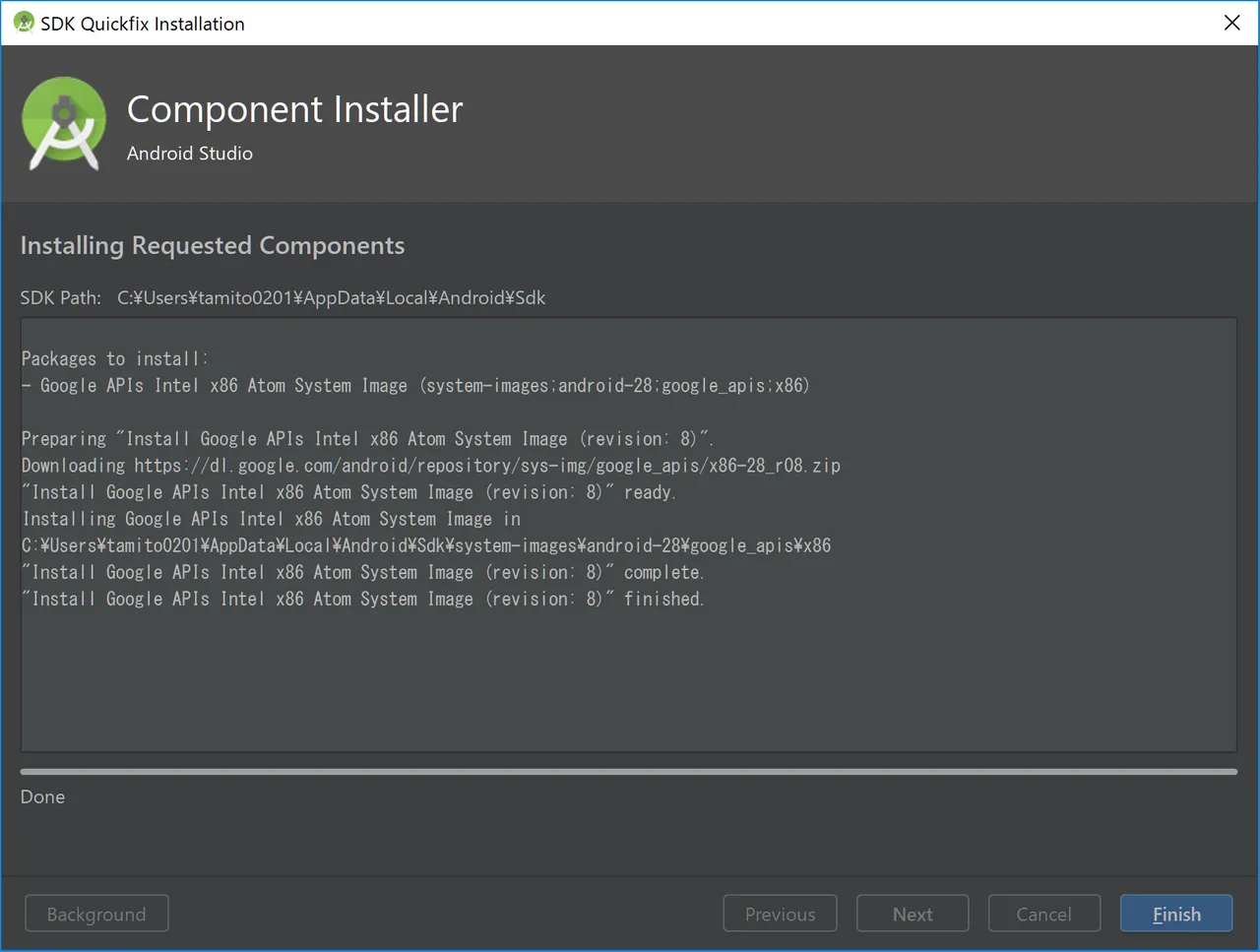
Task: Click the Previous button
Action: coord(780,914)
